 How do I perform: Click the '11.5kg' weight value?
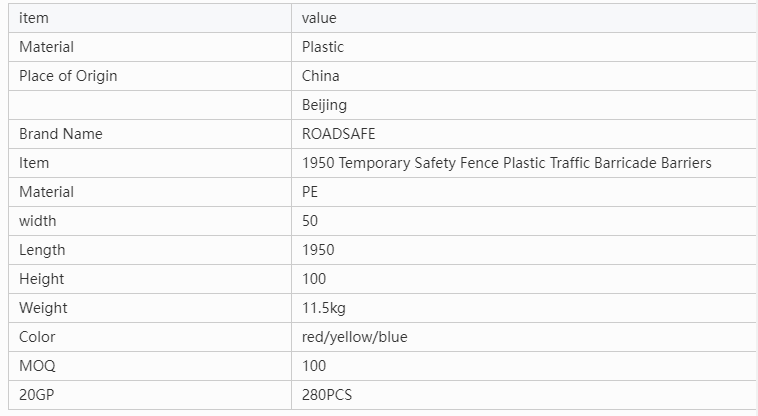pyautogui.click(x=324, y=308)
